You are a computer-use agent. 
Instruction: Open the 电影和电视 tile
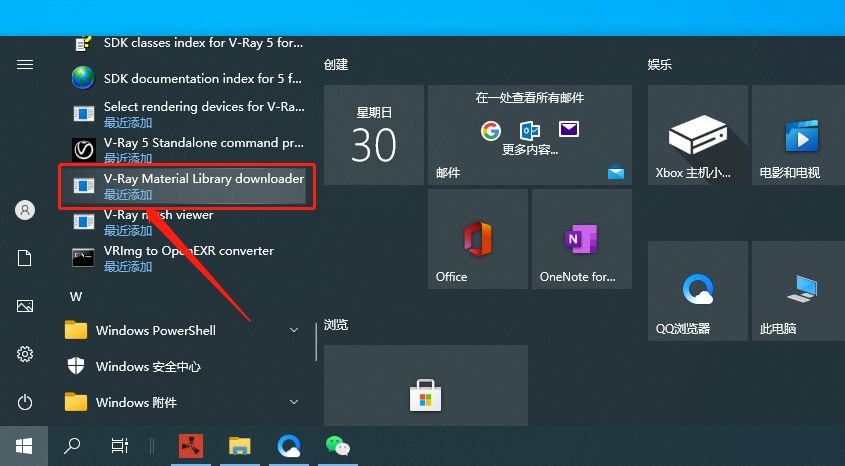(x=799, y=135)
